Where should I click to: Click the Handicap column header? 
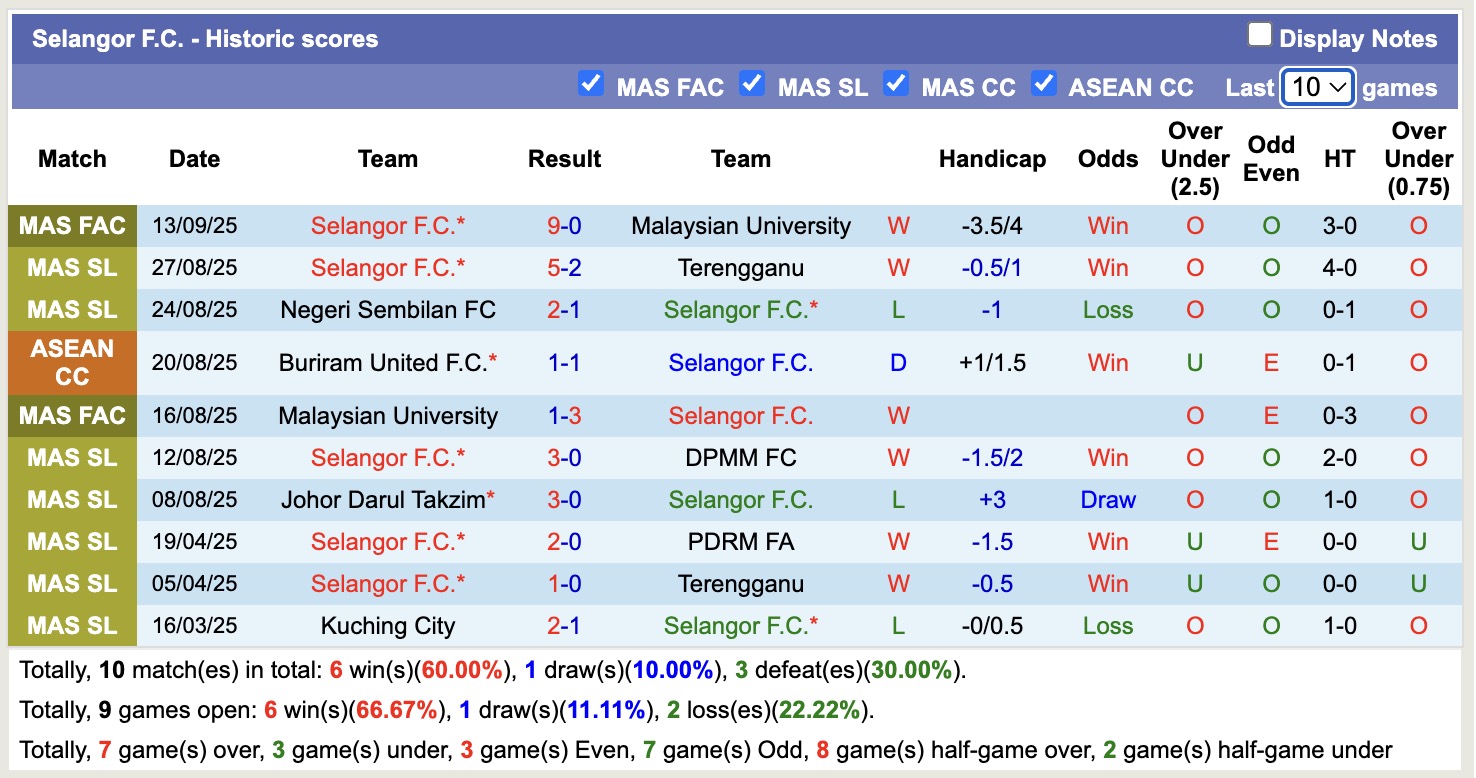click(992, 159)
